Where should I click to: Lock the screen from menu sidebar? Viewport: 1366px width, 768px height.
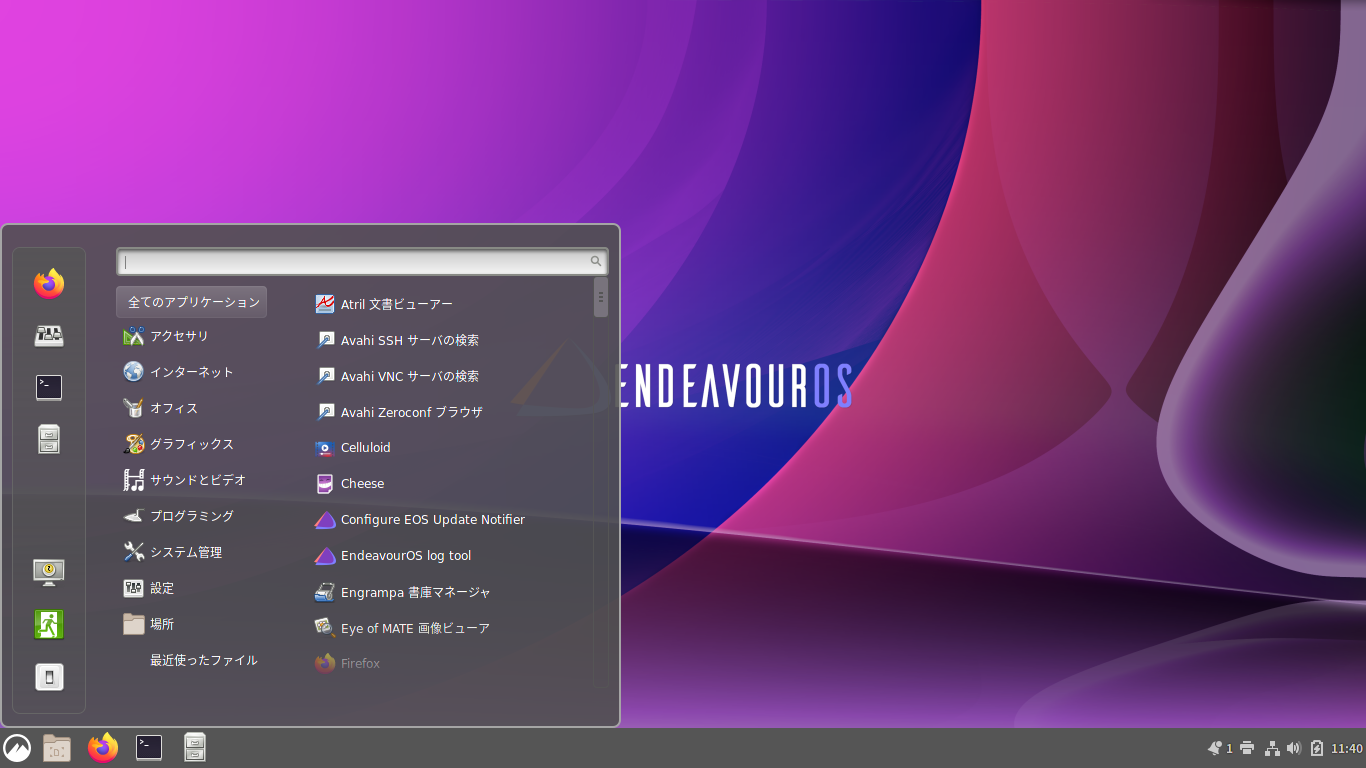(x=49, y=572)
